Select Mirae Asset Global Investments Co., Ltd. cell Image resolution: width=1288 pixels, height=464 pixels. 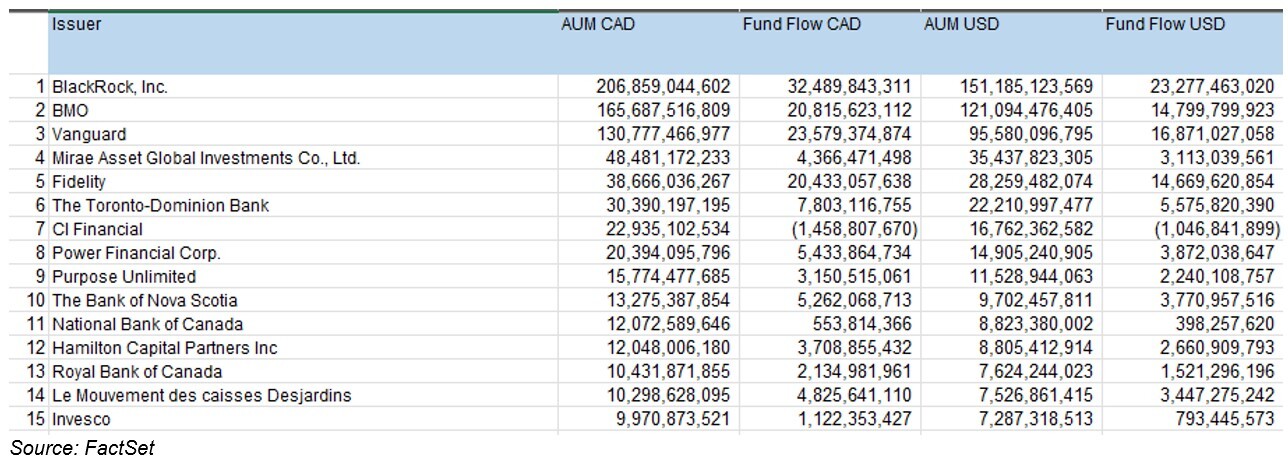(303, 158)
